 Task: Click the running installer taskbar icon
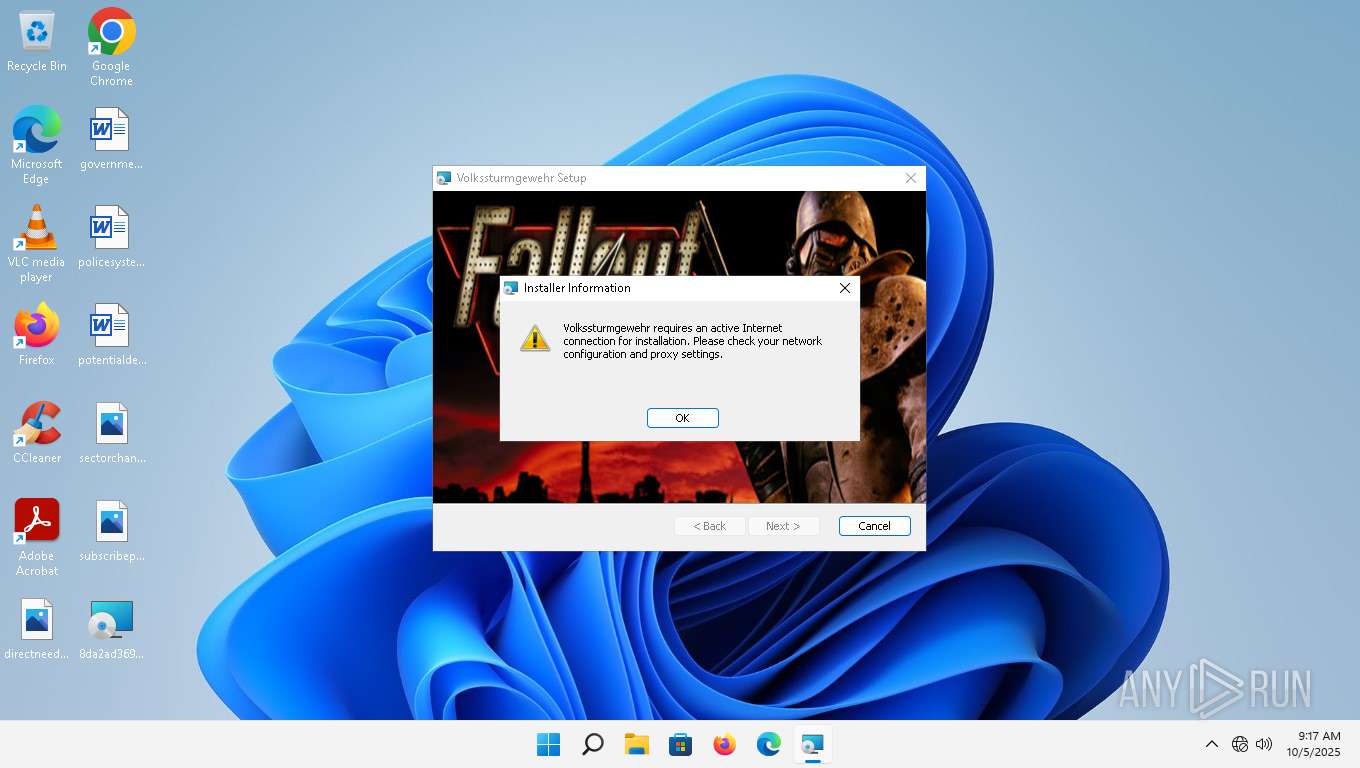pyautogui.click(x=813, y=744)
